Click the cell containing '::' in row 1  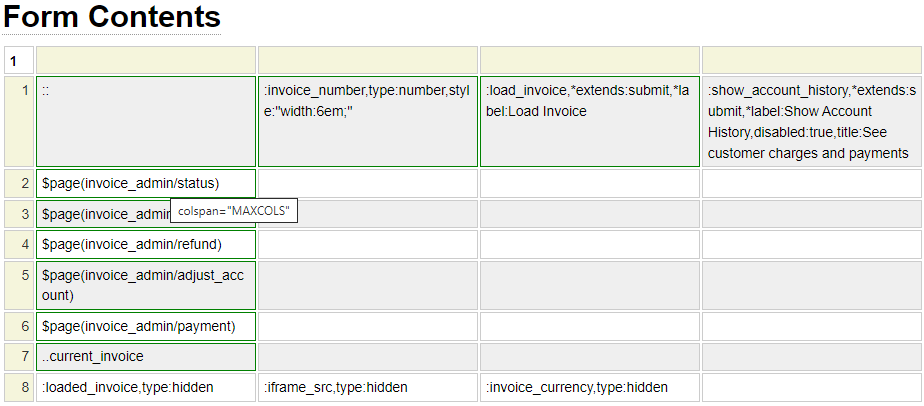tap(146, 121)
